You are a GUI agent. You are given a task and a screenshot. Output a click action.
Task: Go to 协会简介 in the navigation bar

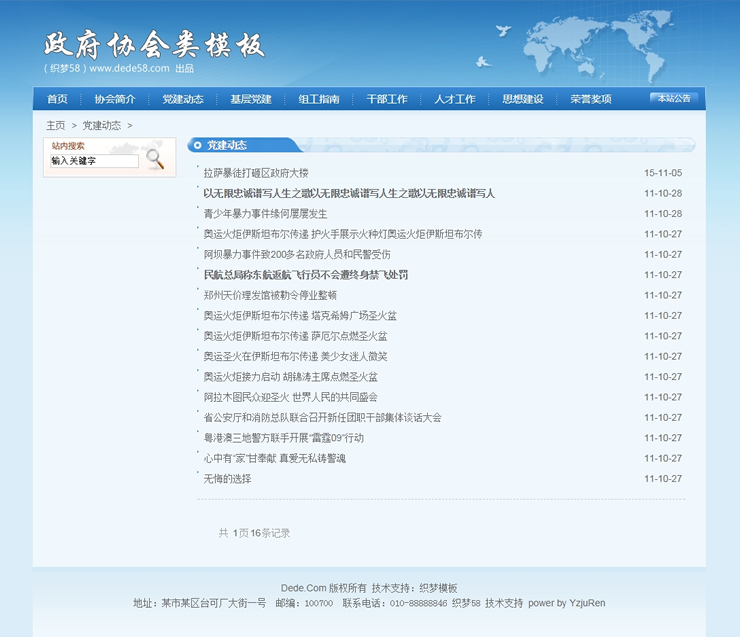point(115,99)
